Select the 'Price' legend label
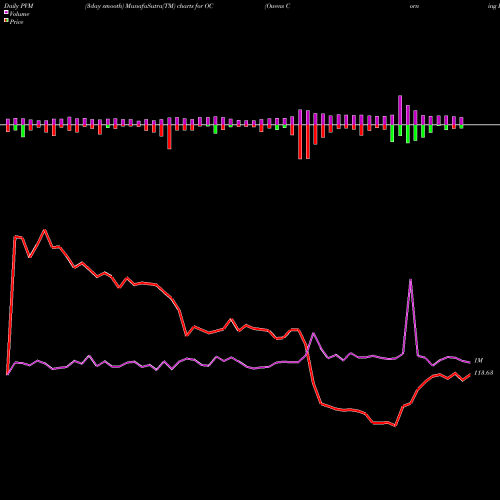The image size is (500, 500). (16, 22)
